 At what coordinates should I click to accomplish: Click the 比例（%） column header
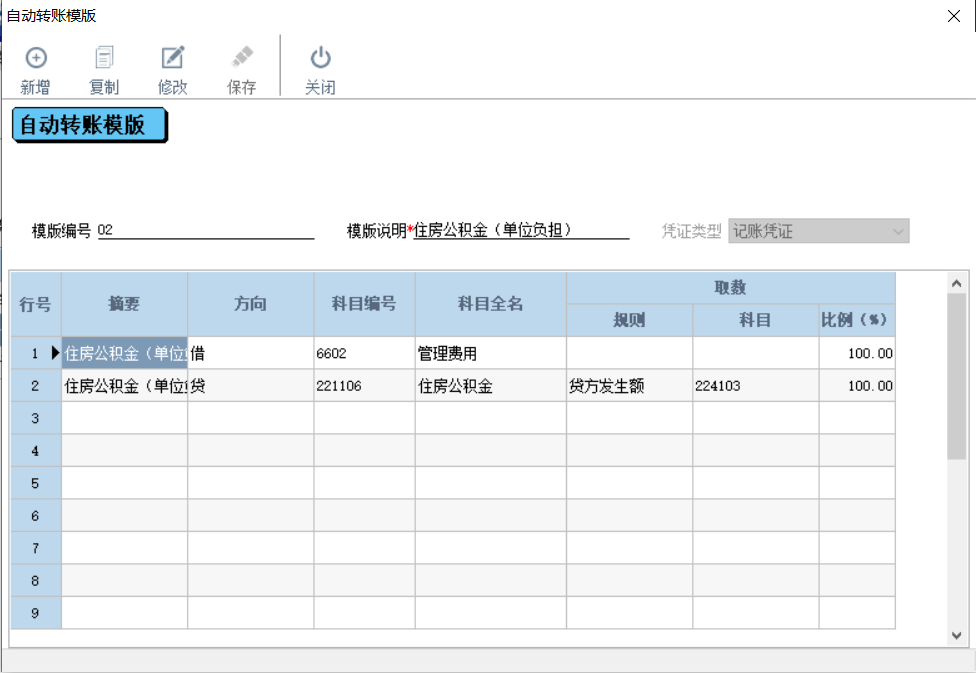857,321
